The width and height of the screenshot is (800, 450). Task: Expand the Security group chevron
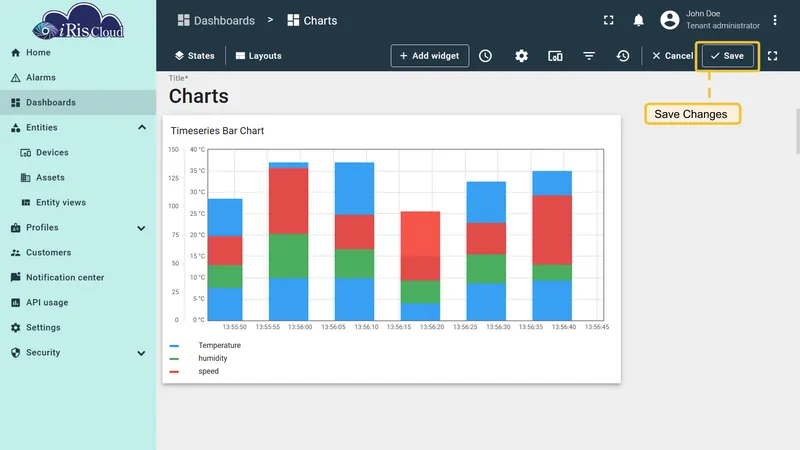(141, 353)
